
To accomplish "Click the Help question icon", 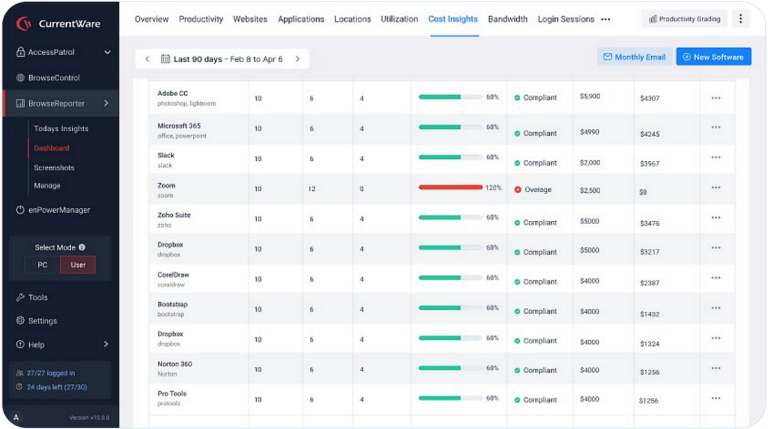I will tap(20, 344).
